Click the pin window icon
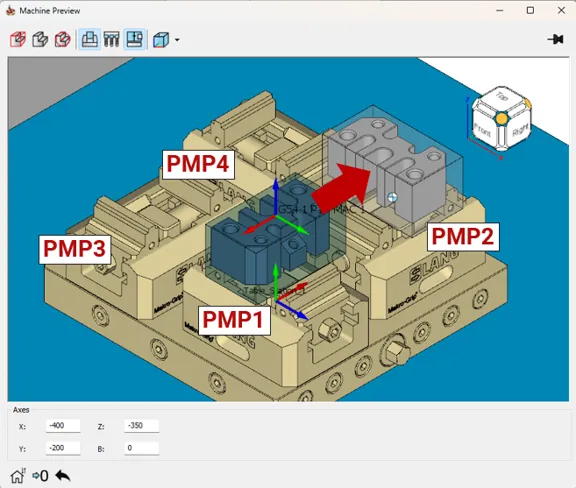The width and height of the screenshot is (576, 488). pos(555,39)
